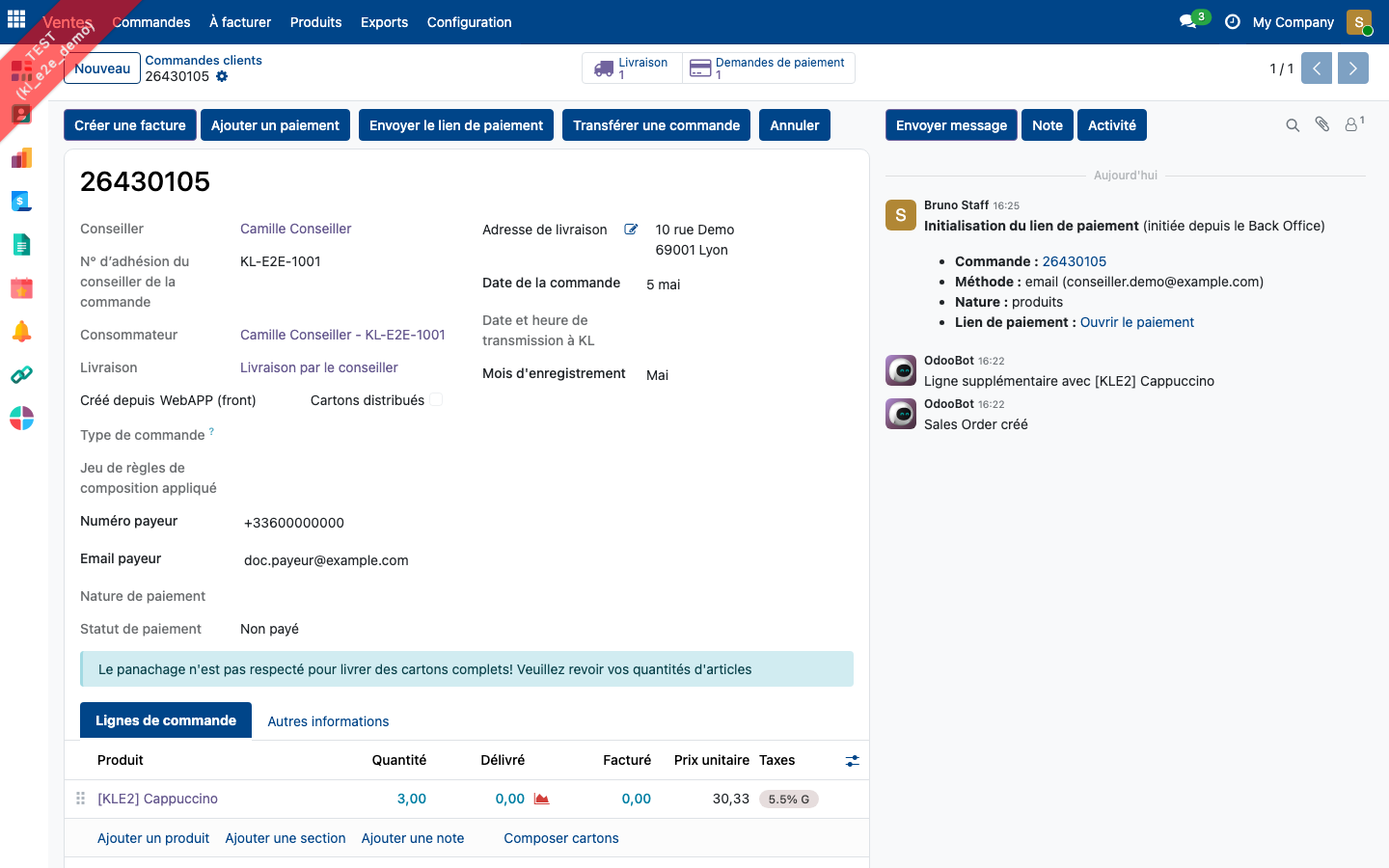View forecast chart icon on Cappuccino line

[x=541, y=799]
